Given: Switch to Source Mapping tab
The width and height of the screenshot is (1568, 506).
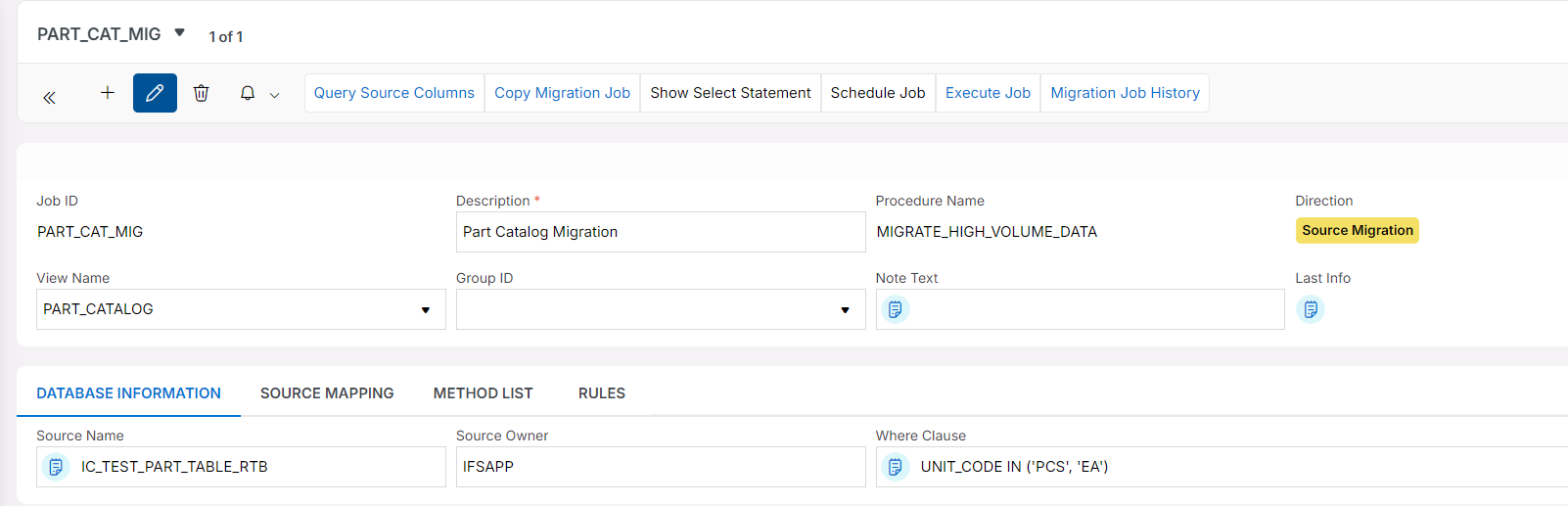Looking at the screenshot, I should (x=327, y=393).
